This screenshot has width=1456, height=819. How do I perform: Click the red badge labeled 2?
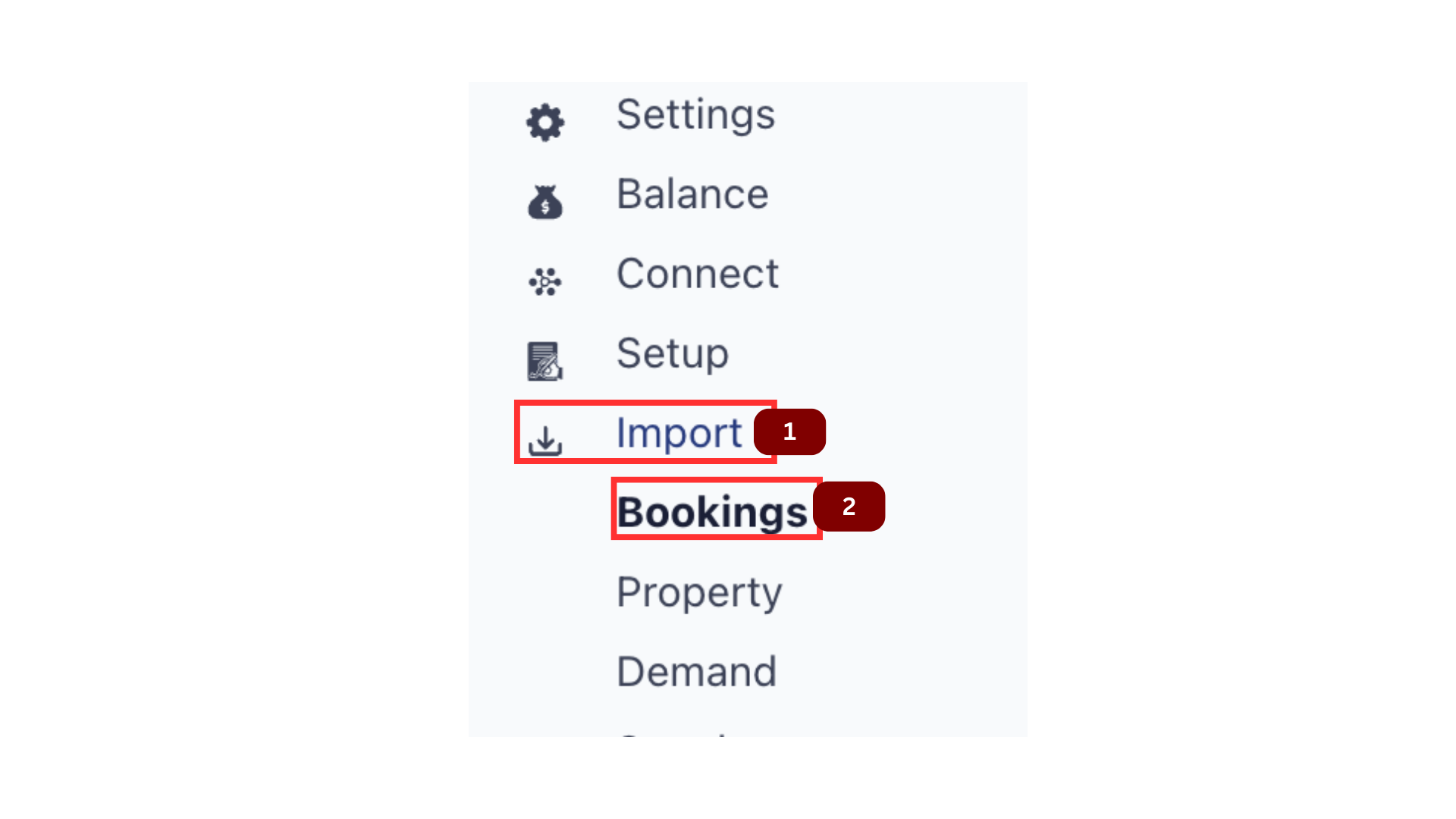[x=849, y=507]
